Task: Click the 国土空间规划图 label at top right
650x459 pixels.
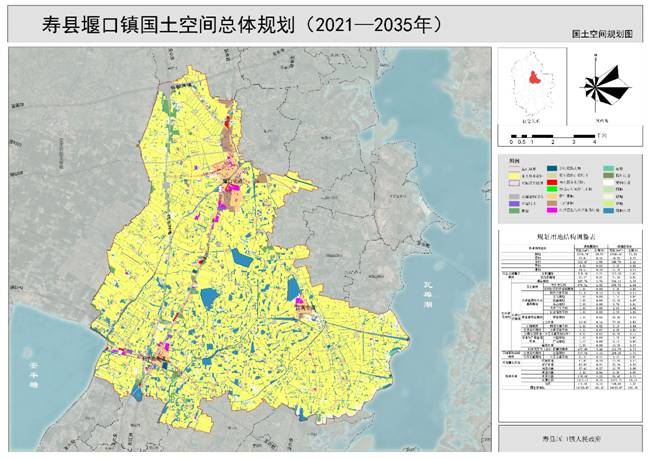Action: [x=603, y=34]
